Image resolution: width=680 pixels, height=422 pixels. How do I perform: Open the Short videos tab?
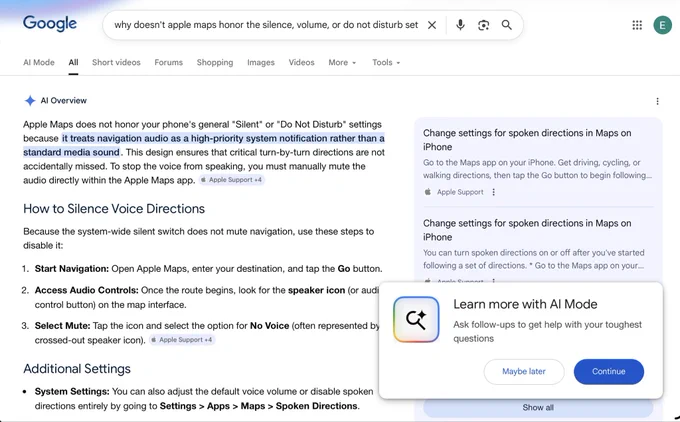(x=116, y=62)
